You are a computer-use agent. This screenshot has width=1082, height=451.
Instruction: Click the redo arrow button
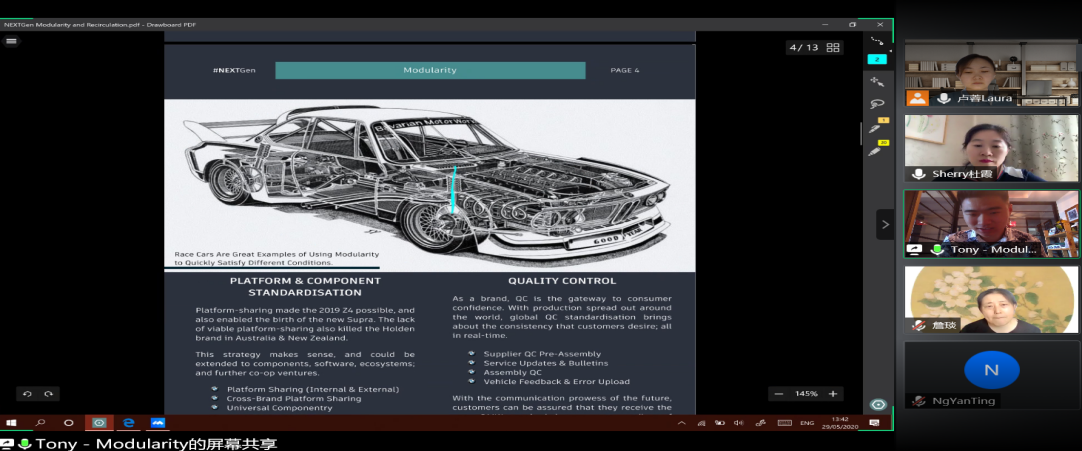tap(47, 394)
